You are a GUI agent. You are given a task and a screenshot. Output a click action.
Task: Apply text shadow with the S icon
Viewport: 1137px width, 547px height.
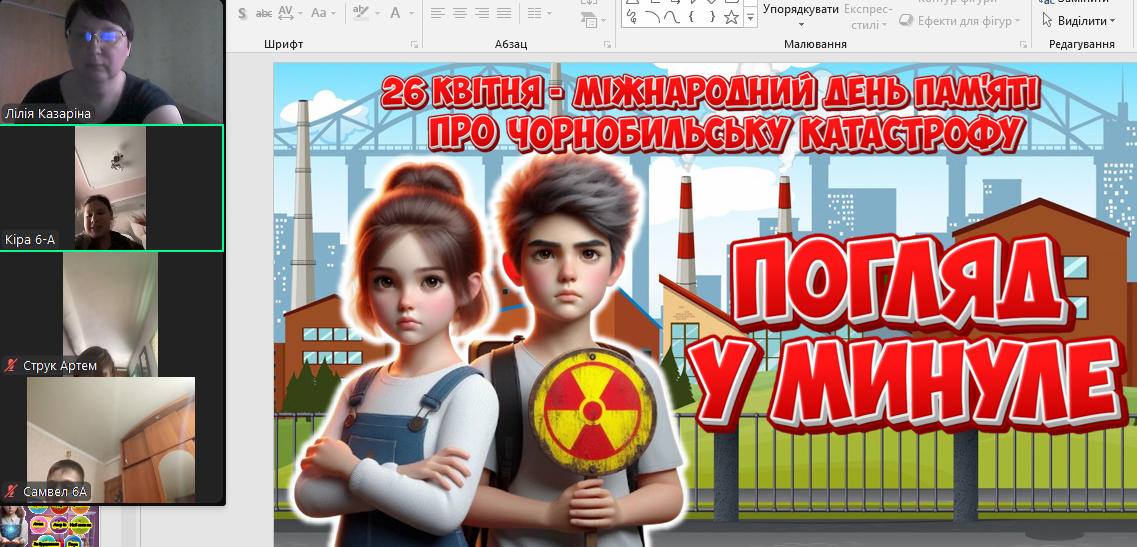click(241, 13)
